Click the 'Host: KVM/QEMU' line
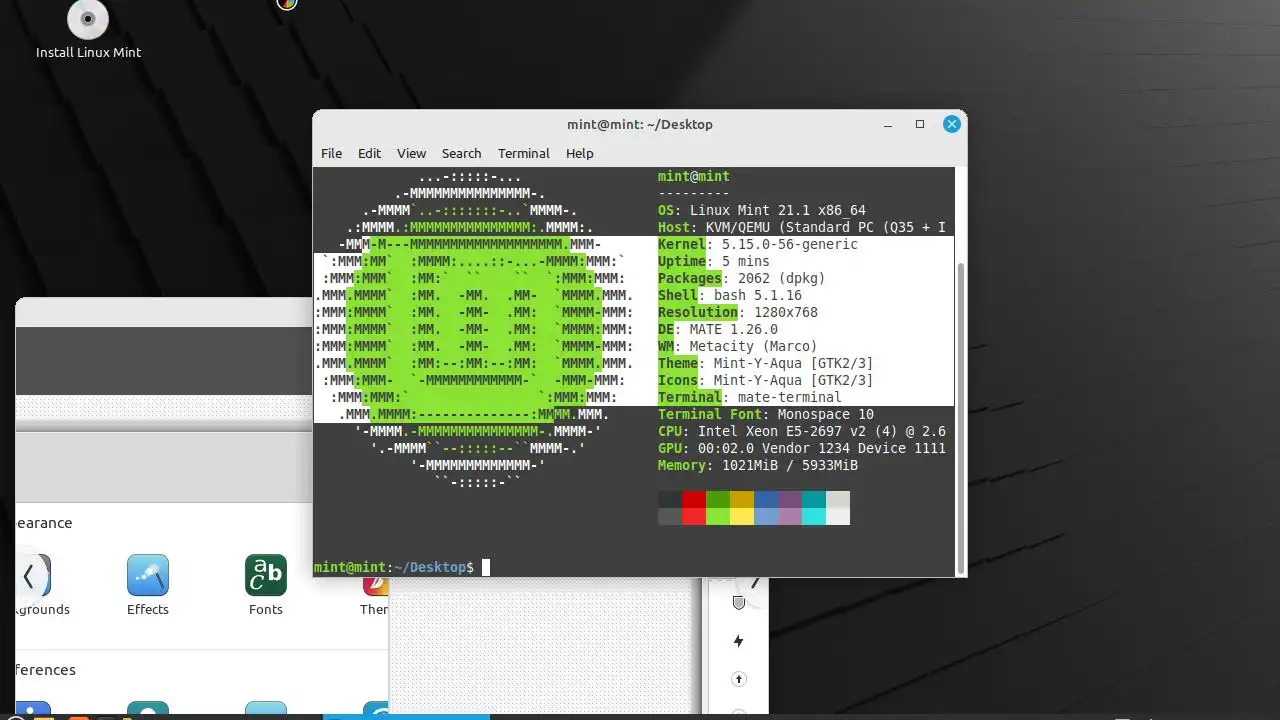 pos(802,227)
